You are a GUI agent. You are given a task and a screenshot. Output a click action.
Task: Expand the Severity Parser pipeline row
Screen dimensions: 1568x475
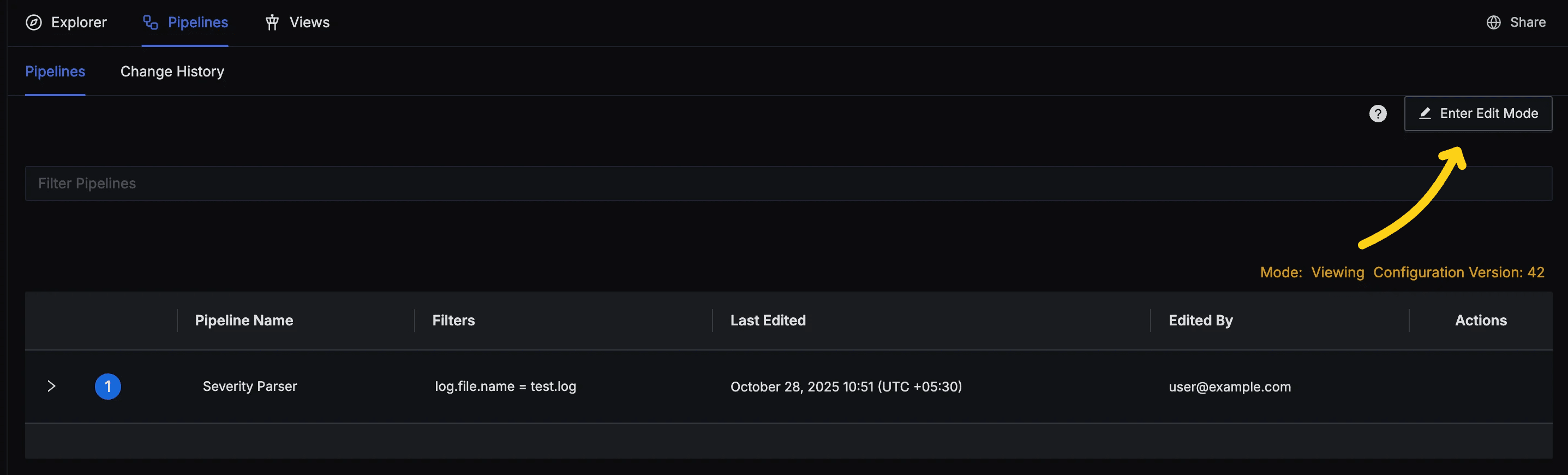click(x=52, y=386)
